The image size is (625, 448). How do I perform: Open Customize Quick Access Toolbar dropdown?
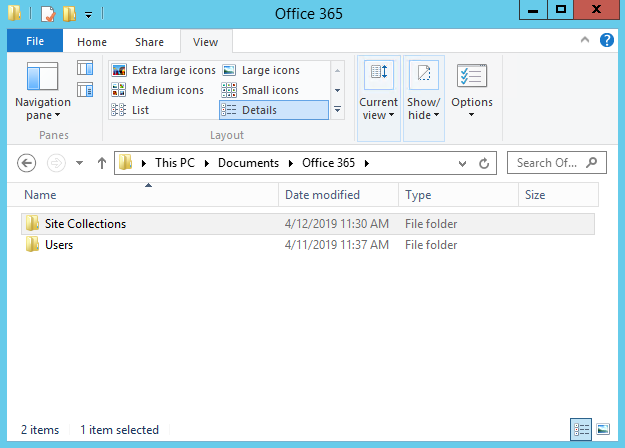[88, 15]
